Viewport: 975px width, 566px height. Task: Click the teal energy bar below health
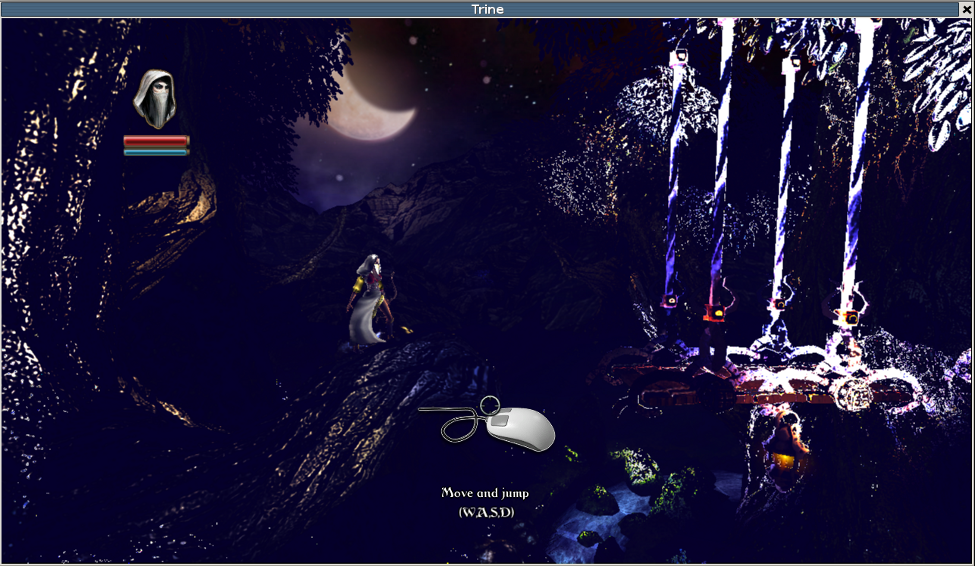(x=156, y=153)
